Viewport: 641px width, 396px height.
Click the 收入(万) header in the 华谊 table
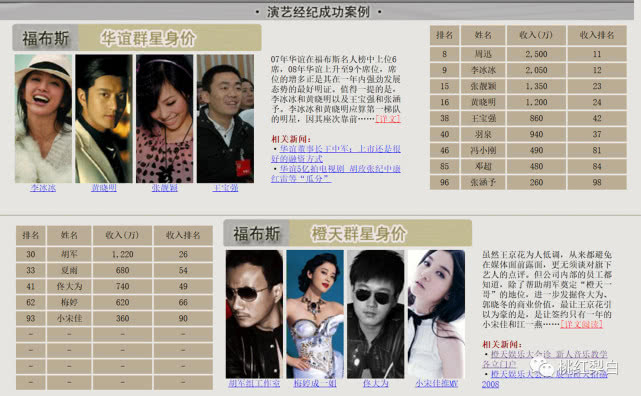[x=536, y=35]
